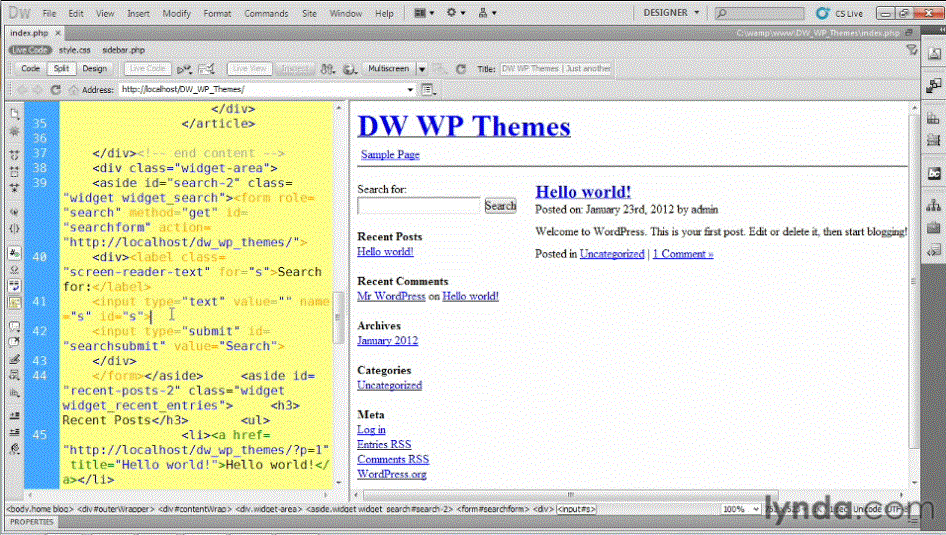Switch to Design view
Image resolution: width=946 pixels, height=535 pixels.
point(94,69)
